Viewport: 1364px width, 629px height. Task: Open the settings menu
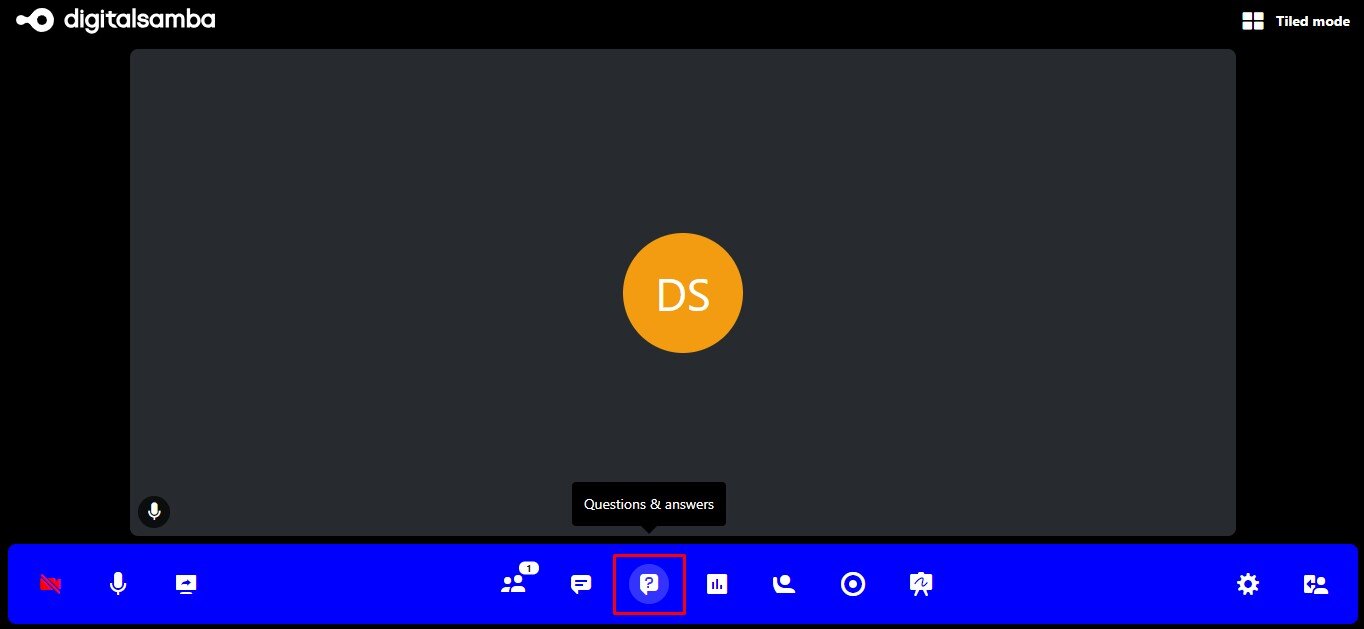pos(1248,584)
